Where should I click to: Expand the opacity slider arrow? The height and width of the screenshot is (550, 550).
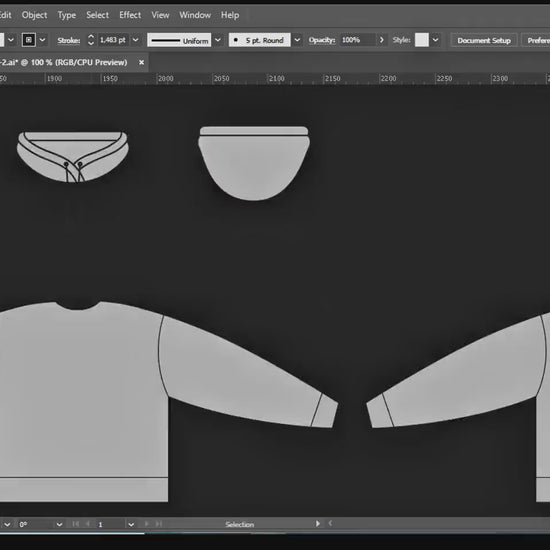(382, 40)
